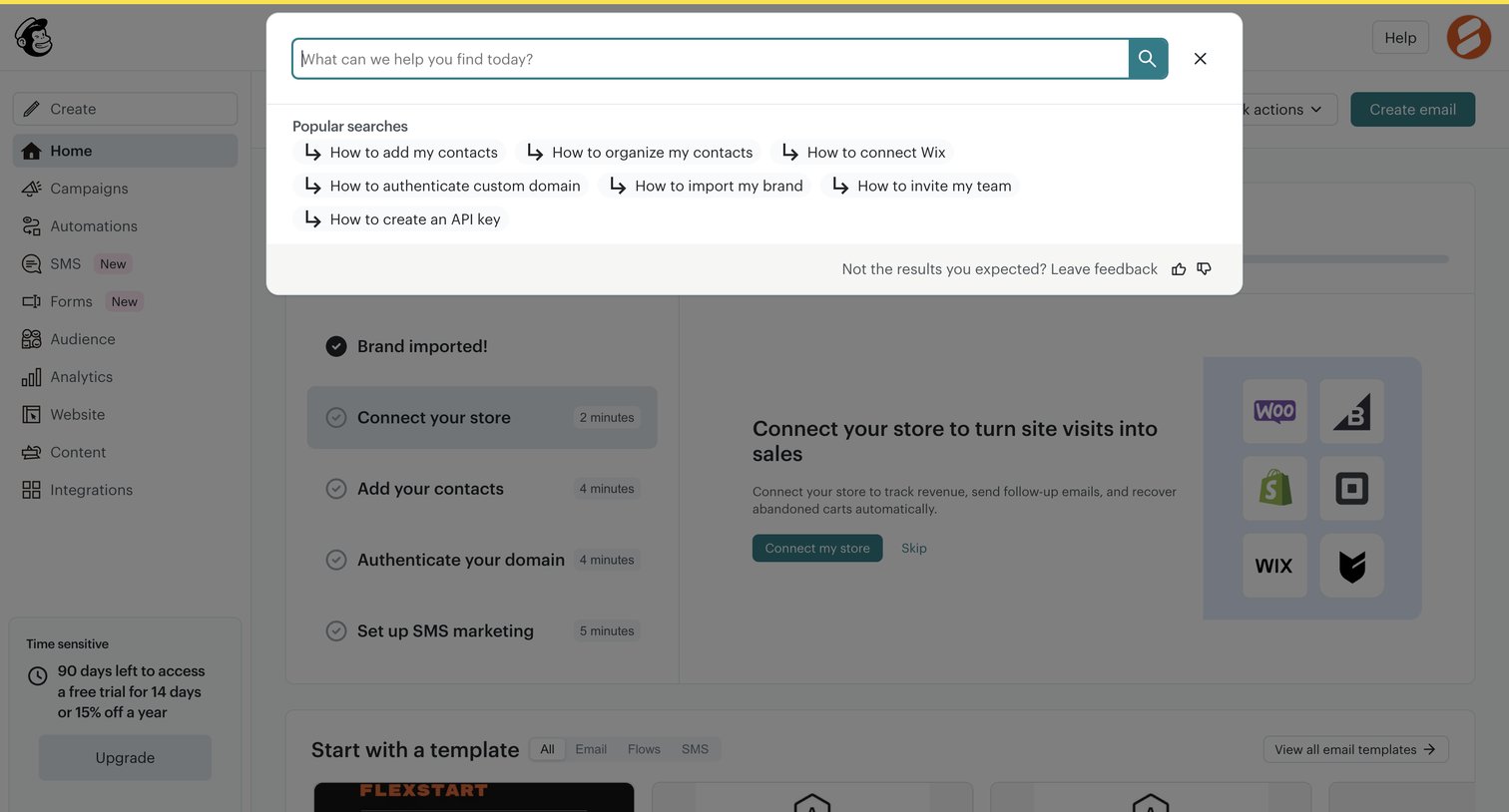Toggle Add your contacts checkmark

pyautogui.click(x=336, y=489)
